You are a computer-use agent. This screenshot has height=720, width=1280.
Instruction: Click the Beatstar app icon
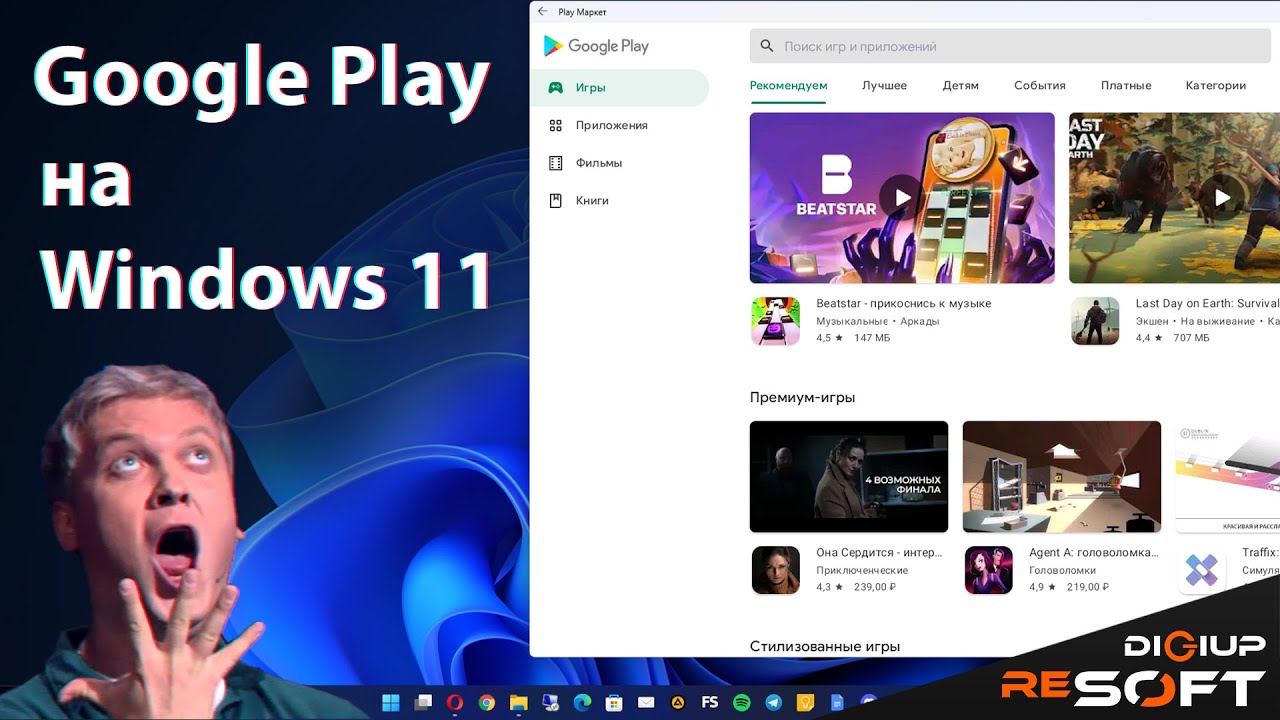[775, 321]
